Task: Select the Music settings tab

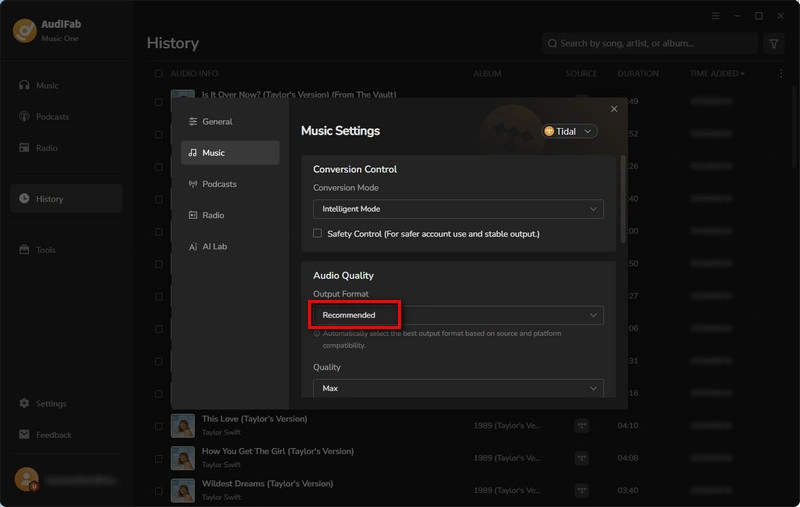Action: 230,153
